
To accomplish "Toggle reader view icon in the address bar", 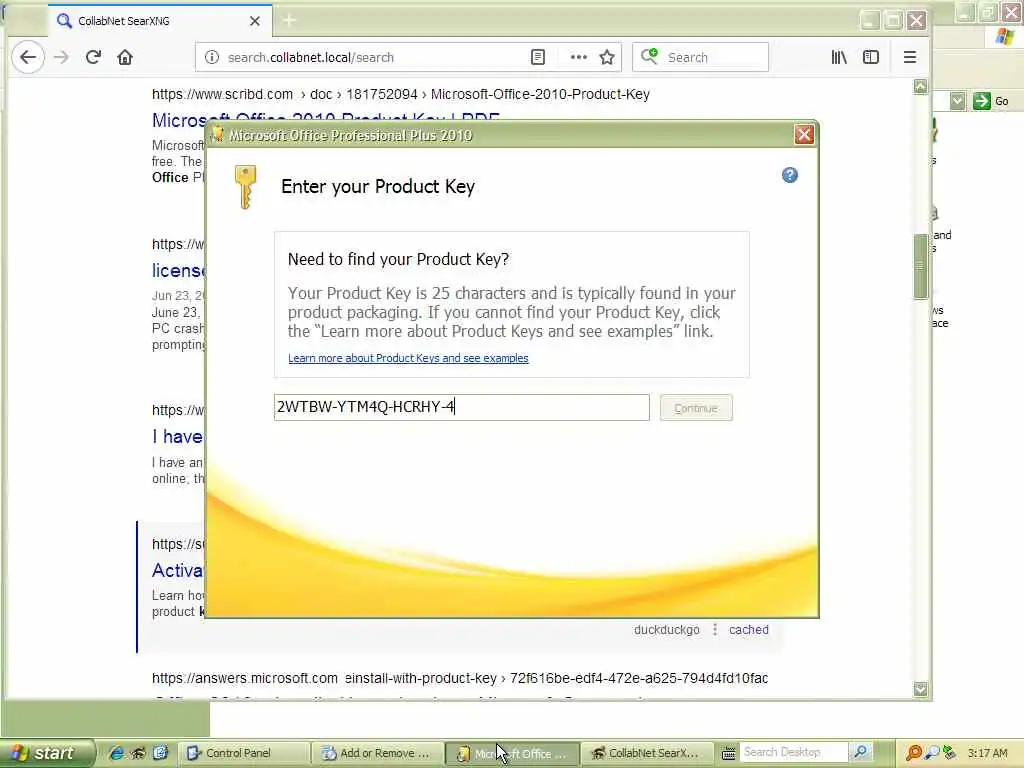I will [537, 57].
